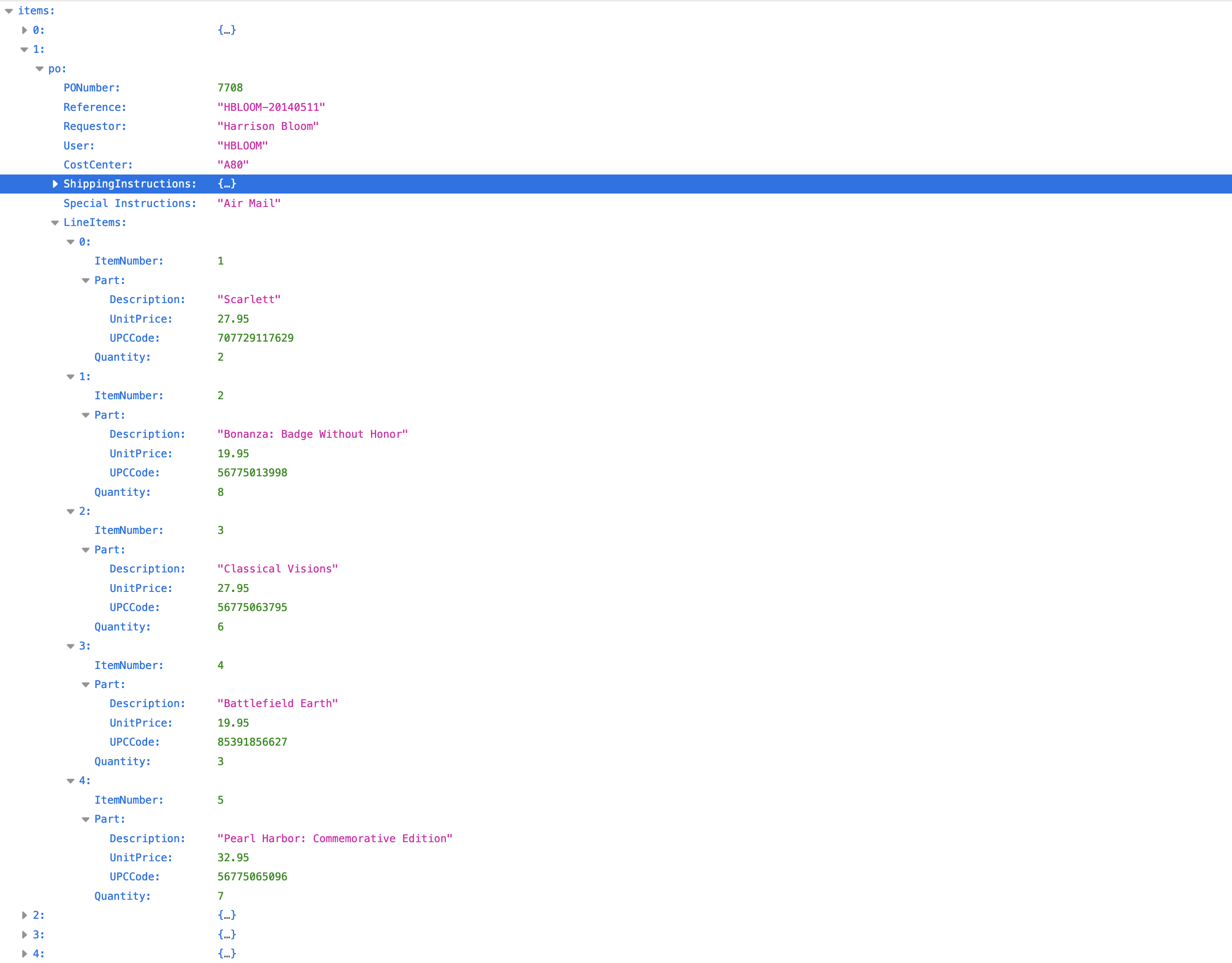The width and height of the screenshot is (1232, 963).
Task: Expand the ShippingInstructions object
Action: pos(55,184)
